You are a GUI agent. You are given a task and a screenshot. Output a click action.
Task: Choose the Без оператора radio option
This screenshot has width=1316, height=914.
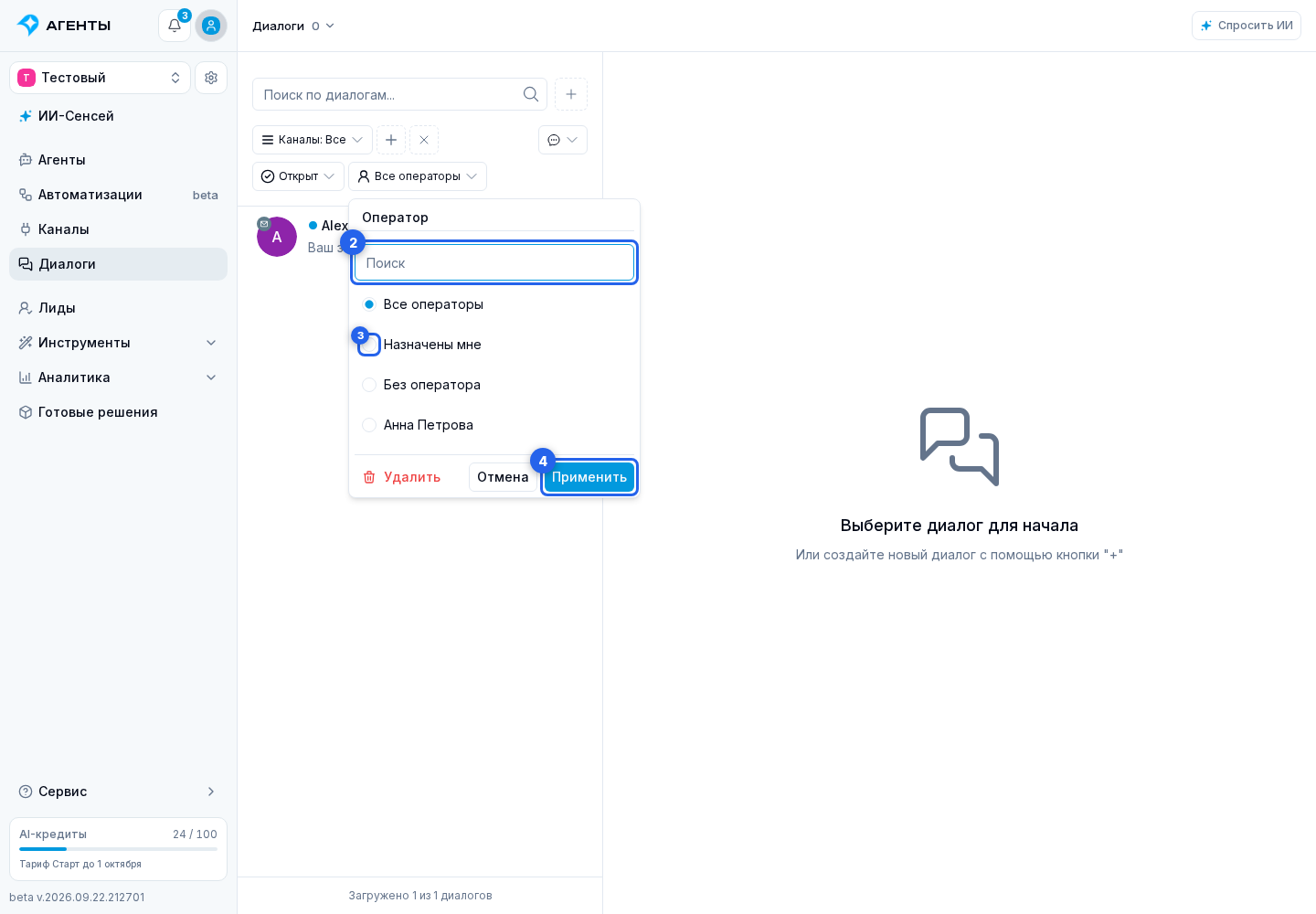[369, 385]
